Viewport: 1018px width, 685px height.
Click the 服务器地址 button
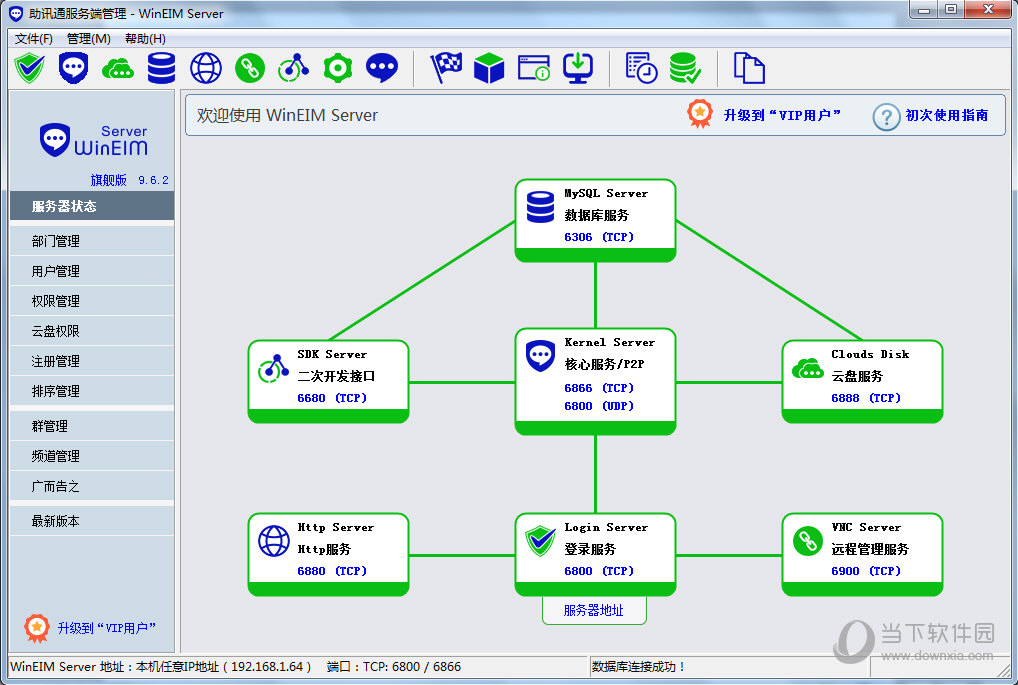594,610
